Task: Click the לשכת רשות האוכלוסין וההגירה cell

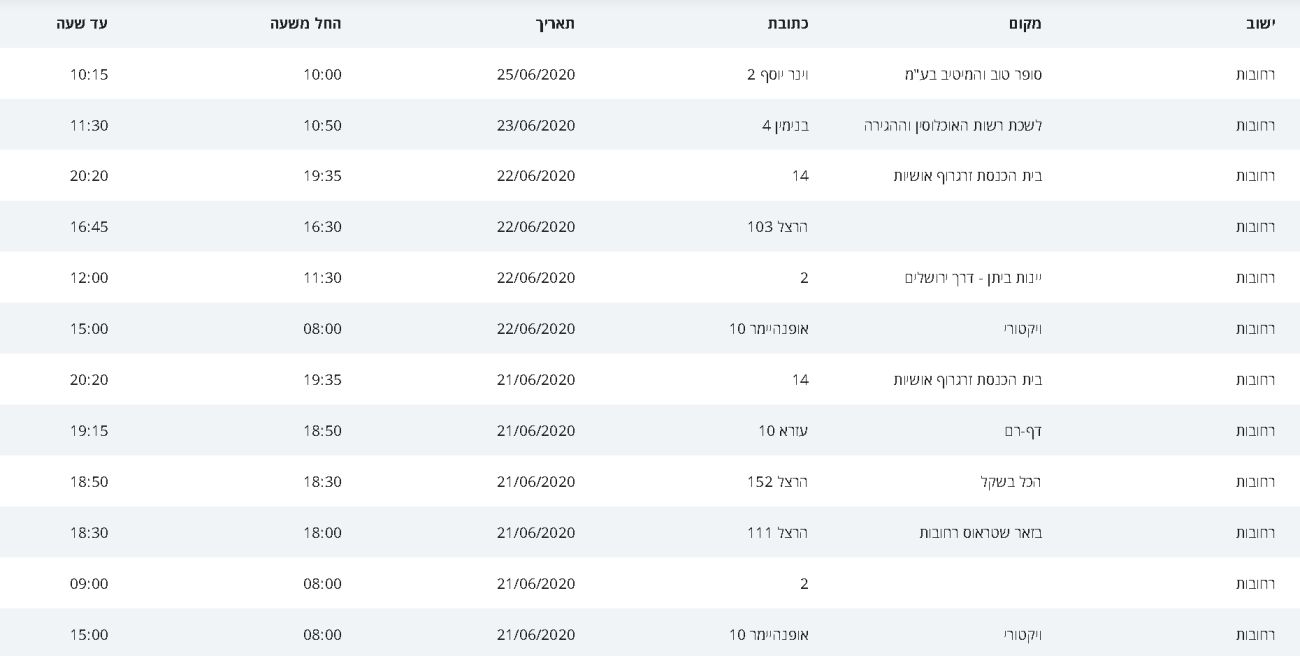Action: click(x=953, y=126)
